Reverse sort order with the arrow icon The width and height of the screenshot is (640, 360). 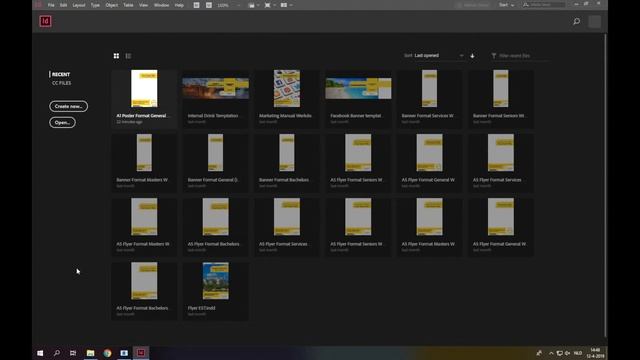(x=472, y=56)
